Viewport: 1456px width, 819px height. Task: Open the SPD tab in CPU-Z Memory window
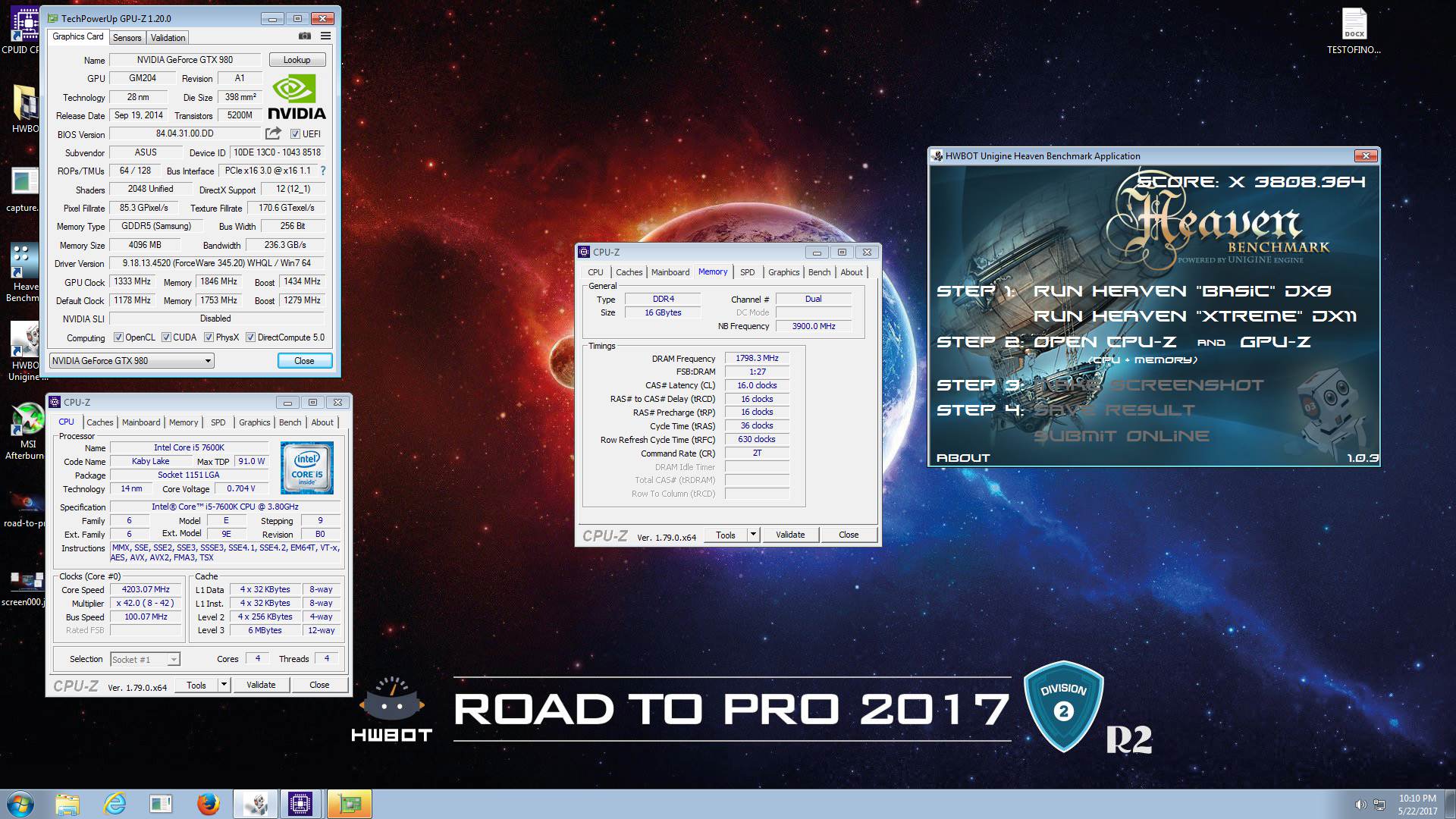(747, 272)
